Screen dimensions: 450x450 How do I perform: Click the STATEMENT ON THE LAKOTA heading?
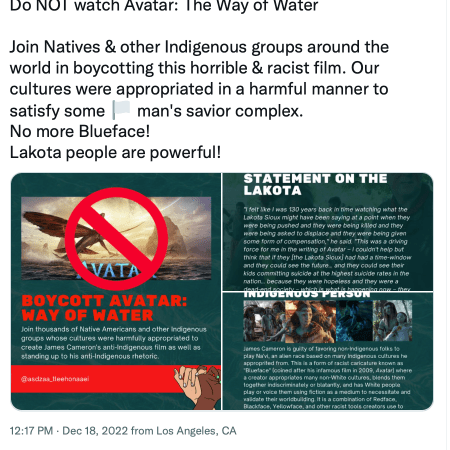(315, 184)
